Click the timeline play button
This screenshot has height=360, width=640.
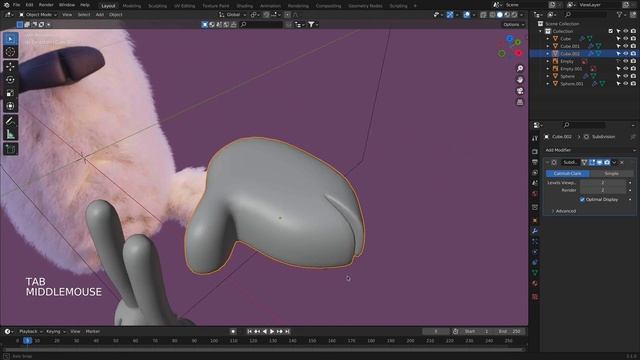[272, 331]
